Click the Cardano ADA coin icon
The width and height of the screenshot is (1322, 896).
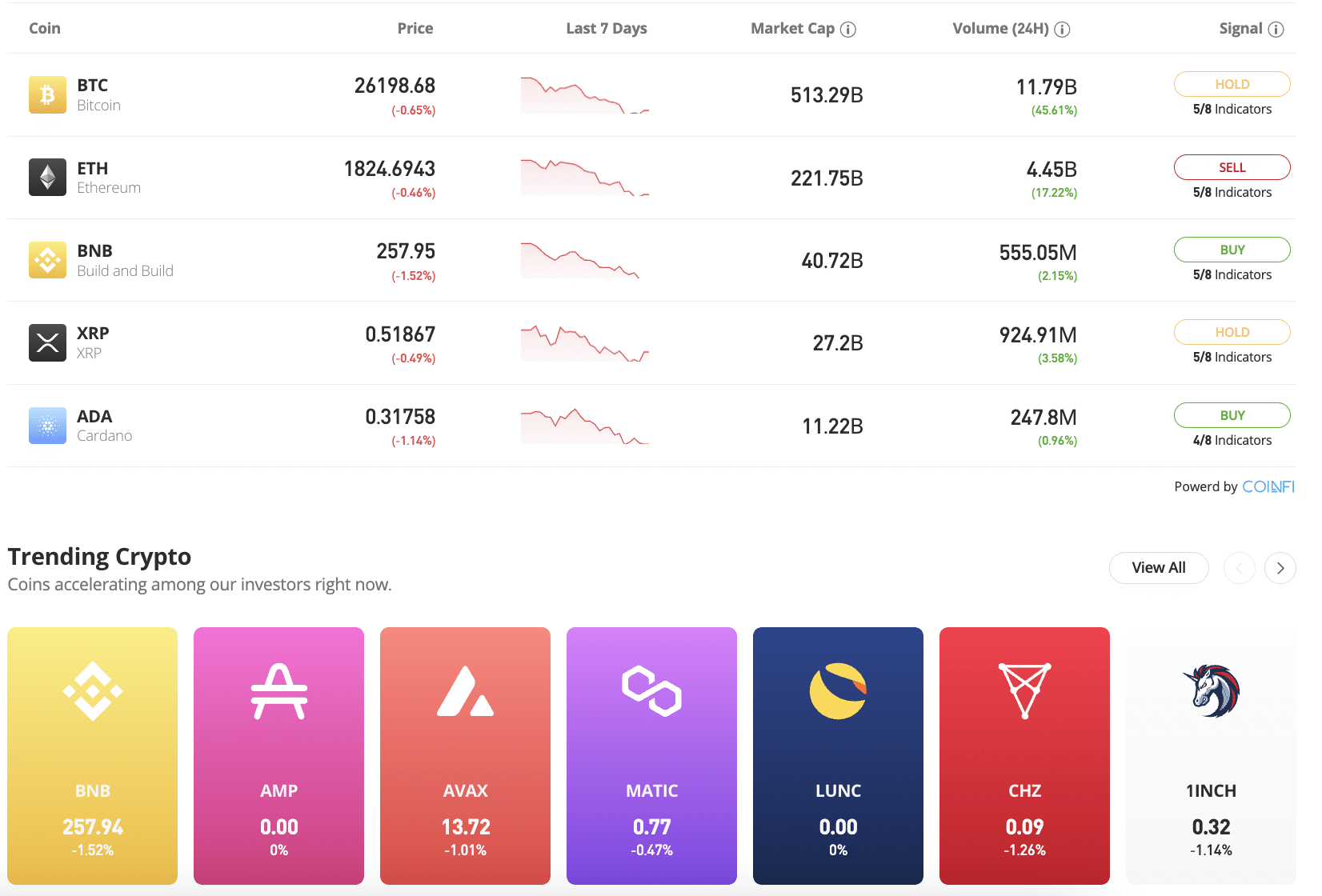(x=47, y=426)
